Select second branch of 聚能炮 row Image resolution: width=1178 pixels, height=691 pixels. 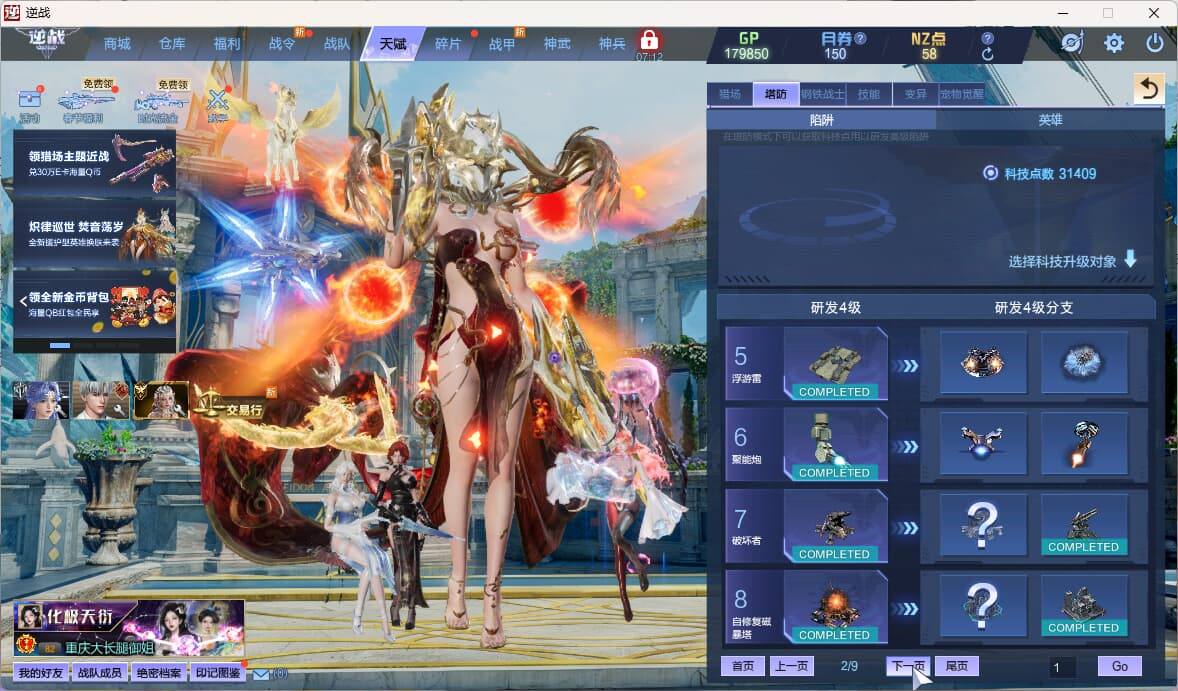pyautogui.click(x=1083, y=444)
